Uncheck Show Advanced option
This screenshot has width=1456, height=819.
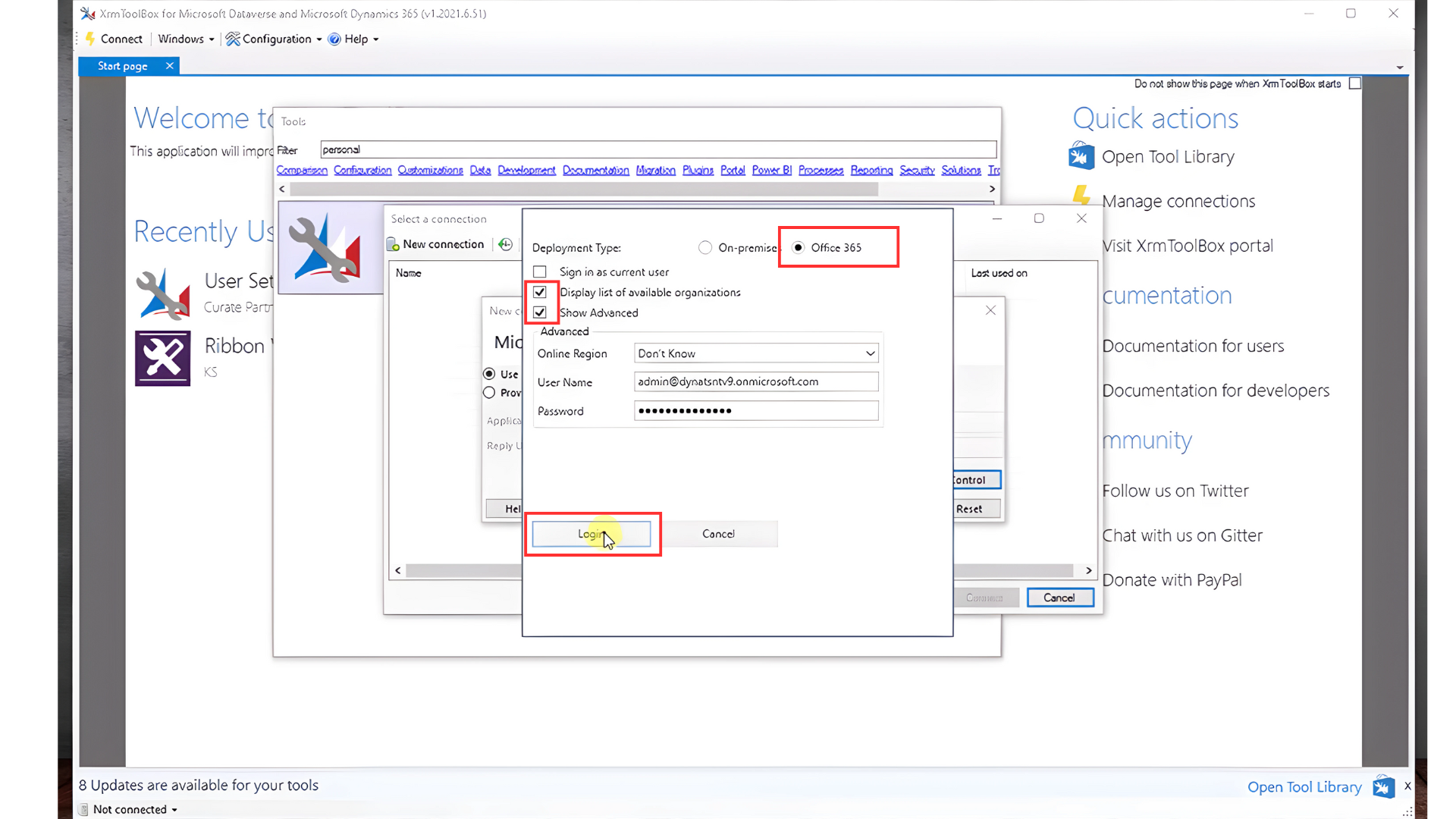540,312
